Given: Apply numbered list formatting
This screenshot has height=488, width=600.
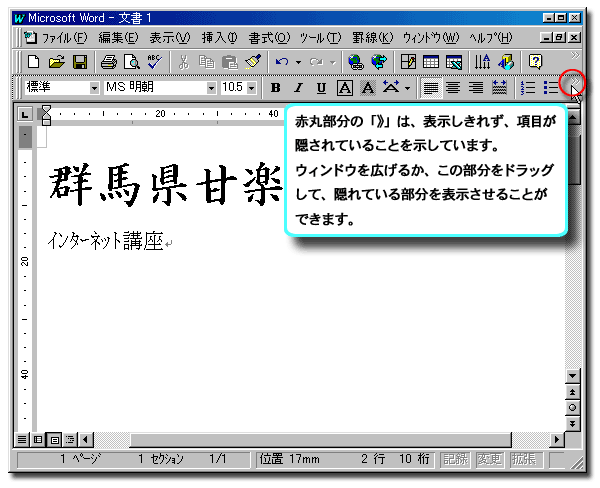Looking at the screenshot, I should pos(528,88).
